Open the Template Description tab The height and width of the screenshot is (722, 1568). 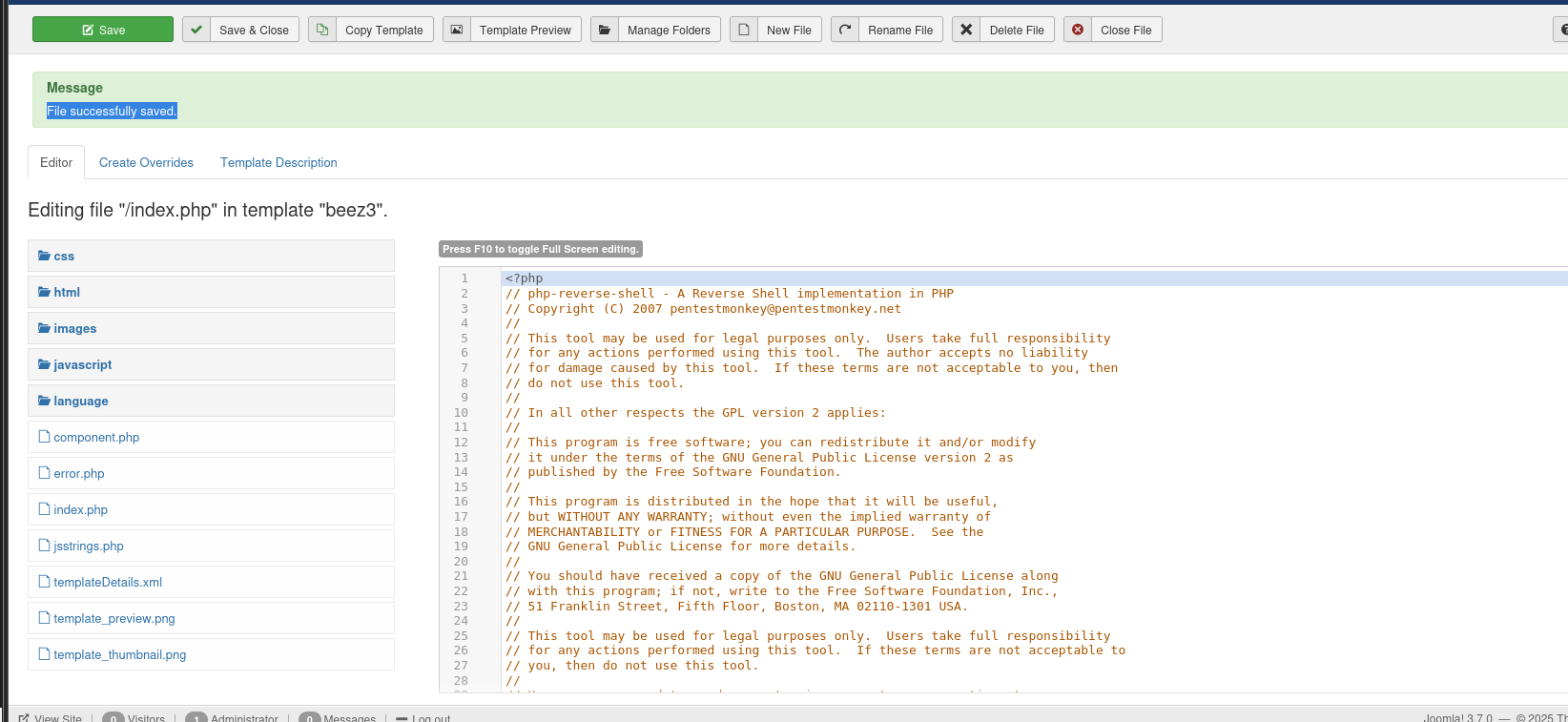(x=279, y=162)
